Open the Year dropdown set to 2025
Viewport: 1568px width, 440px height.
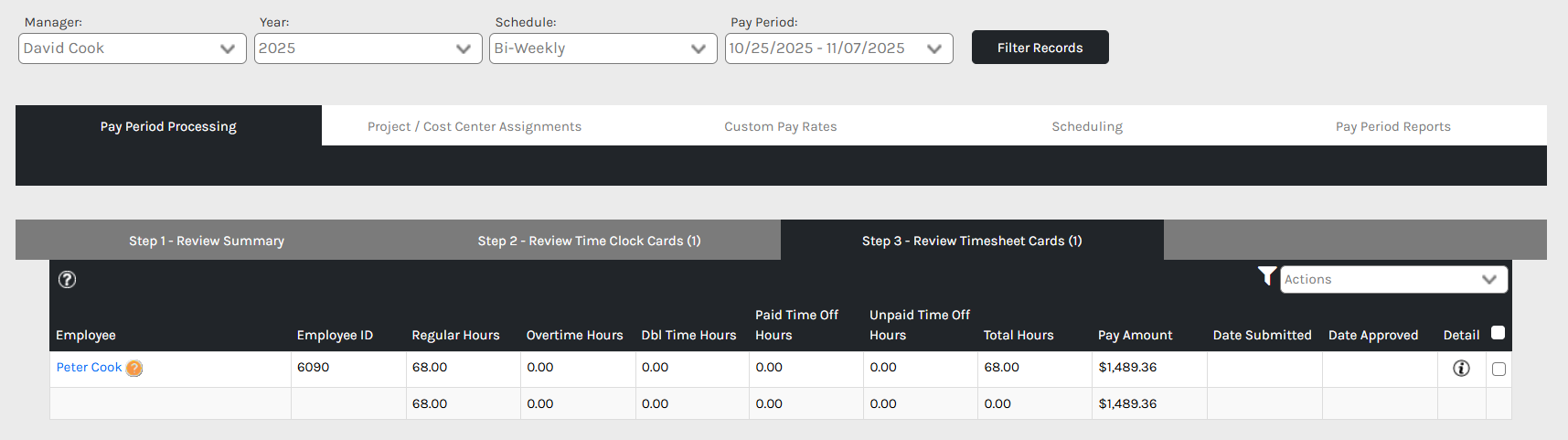click(x=368, y=48)
